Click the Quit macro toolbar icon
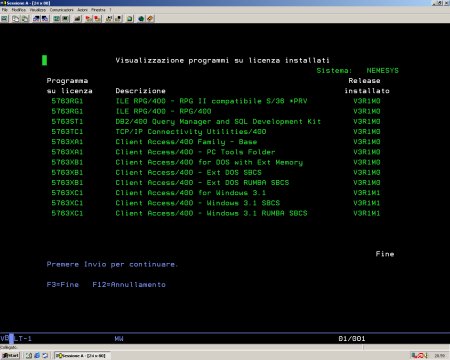 click(118, 19)
